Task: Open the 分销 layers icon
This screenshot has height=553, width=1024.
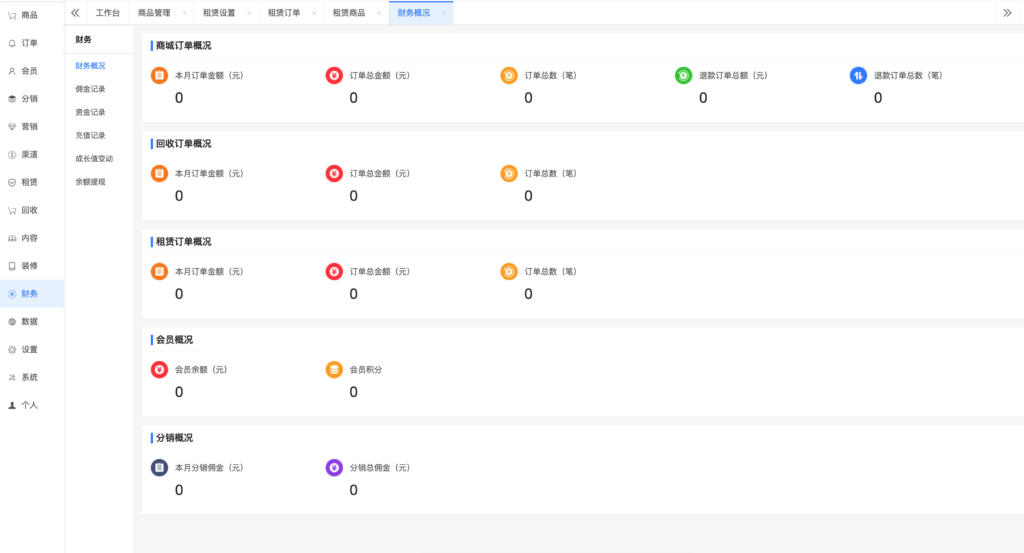Action: coord(12,99)
